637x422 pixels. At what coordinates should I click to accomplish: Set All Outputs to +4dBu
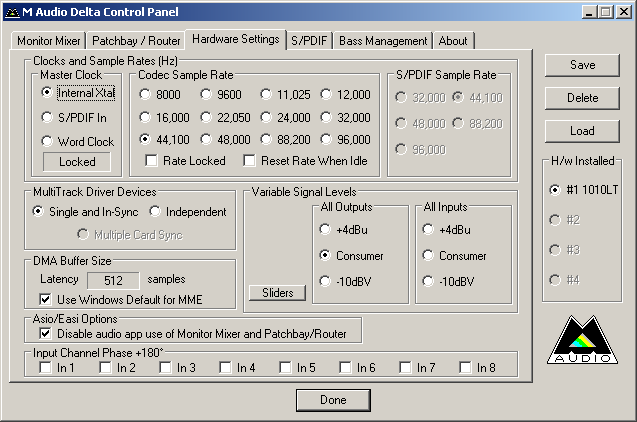point(326,229)
